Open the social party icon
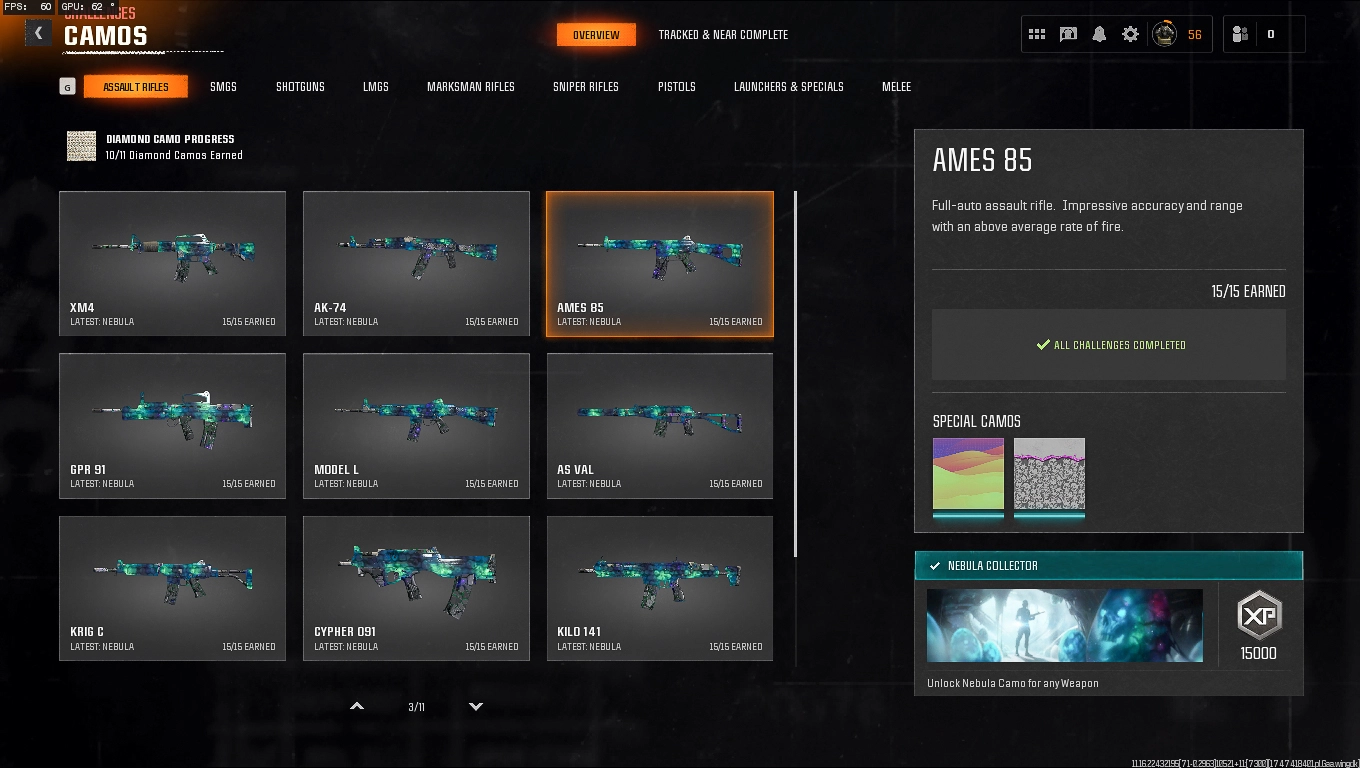 point(1240,34)
